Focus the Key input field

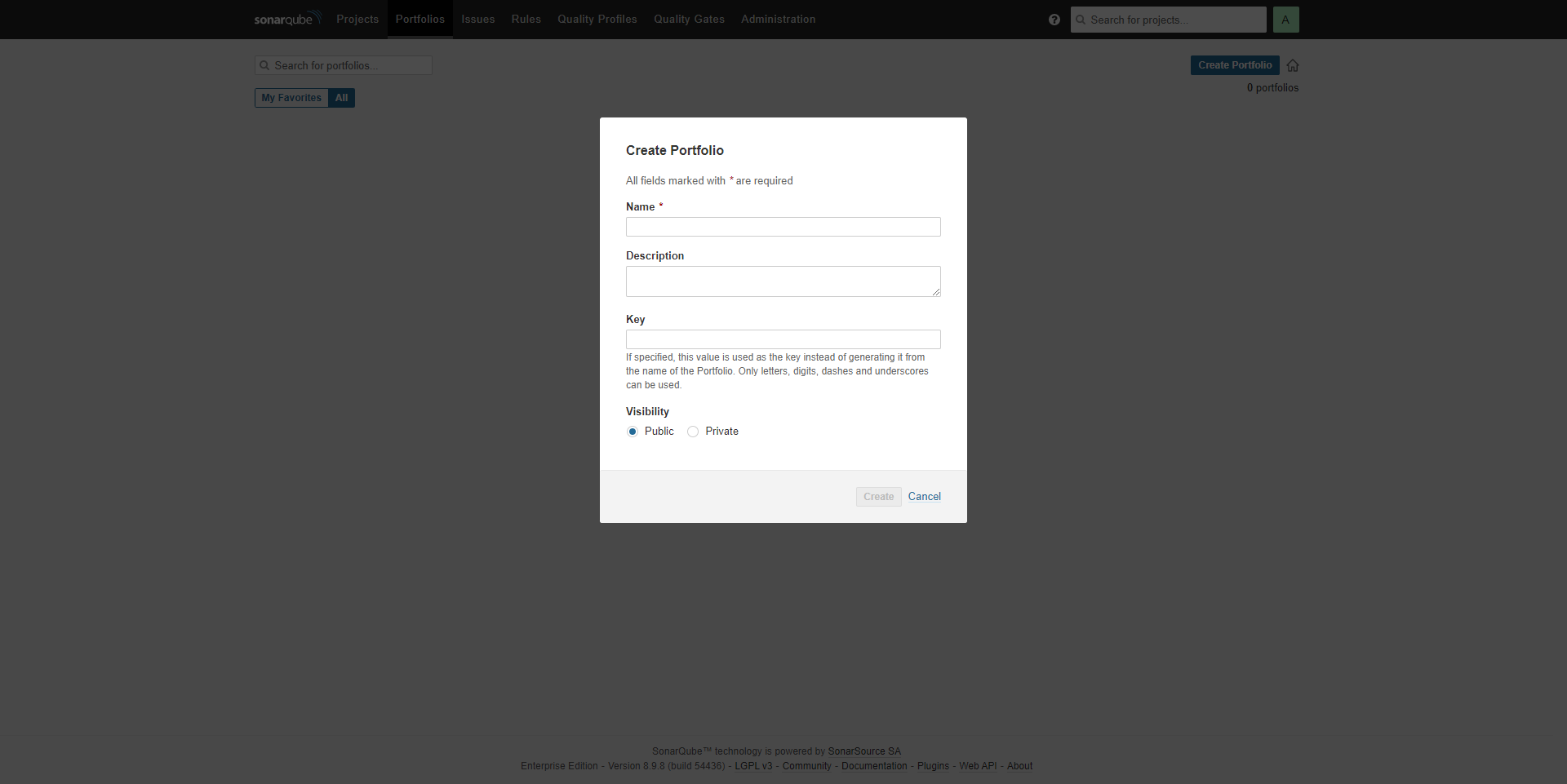click(783, 339)
